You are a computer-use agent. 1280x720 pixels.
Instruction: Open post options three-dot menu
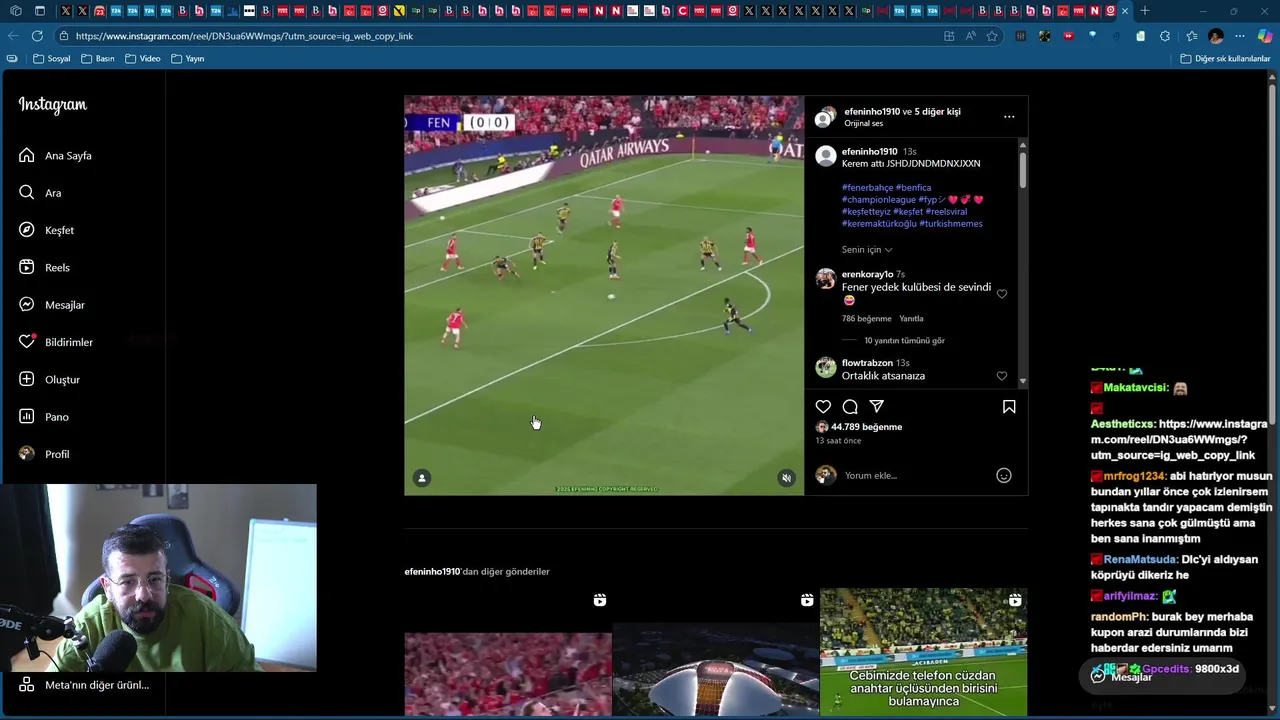pyautogui.click(x=1009, y=117)
